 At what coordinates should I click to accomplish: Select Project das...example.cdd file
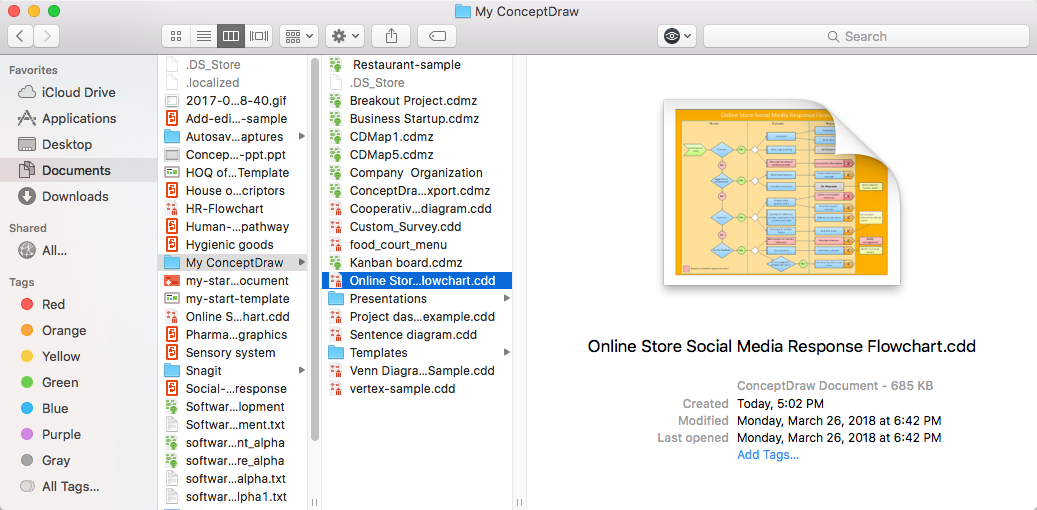(x=417, y=317)
